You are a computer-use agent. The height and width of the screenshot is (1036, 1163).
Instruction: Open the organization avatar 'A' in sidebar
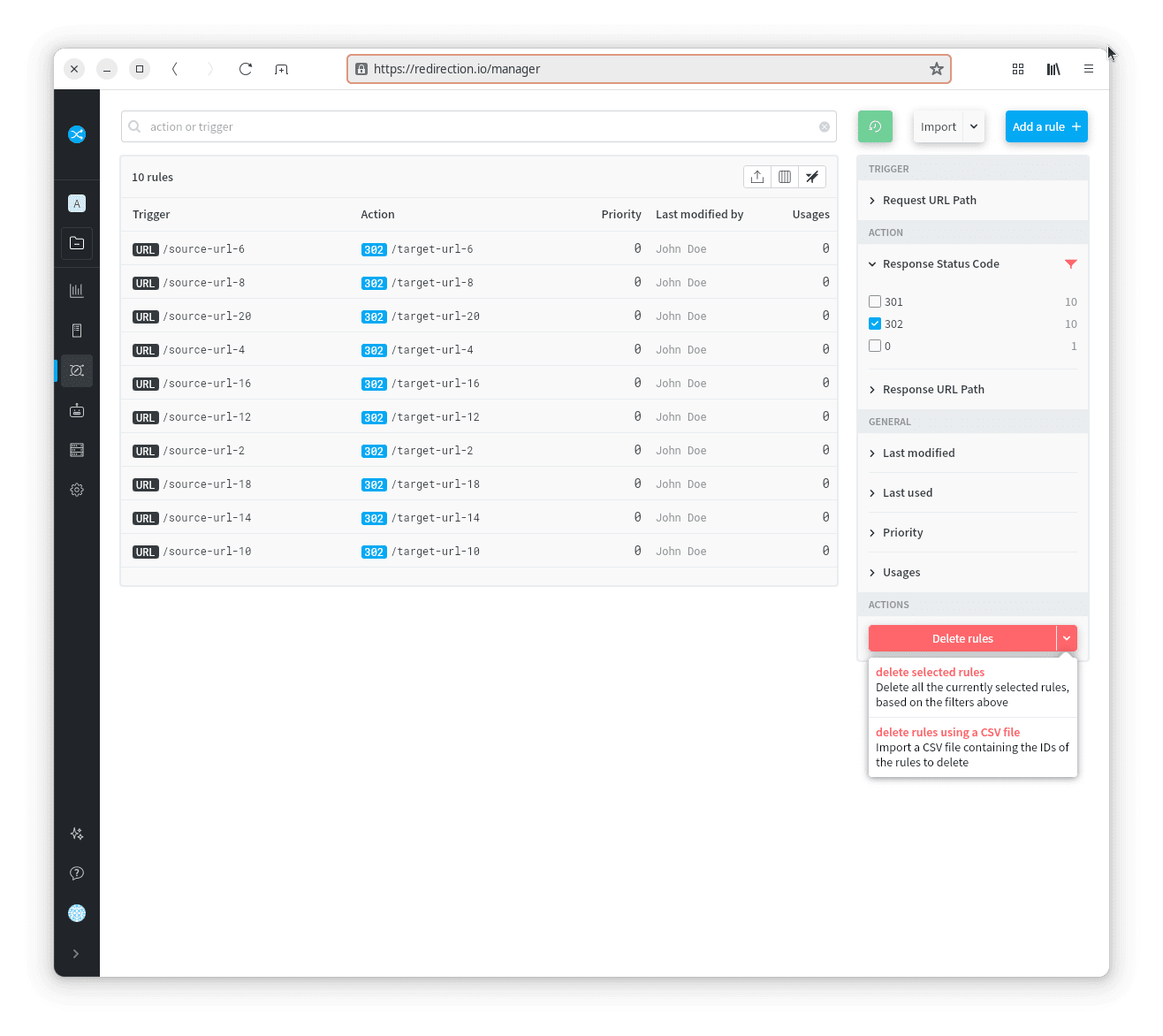pyautogui.click(x=77, y=203)
